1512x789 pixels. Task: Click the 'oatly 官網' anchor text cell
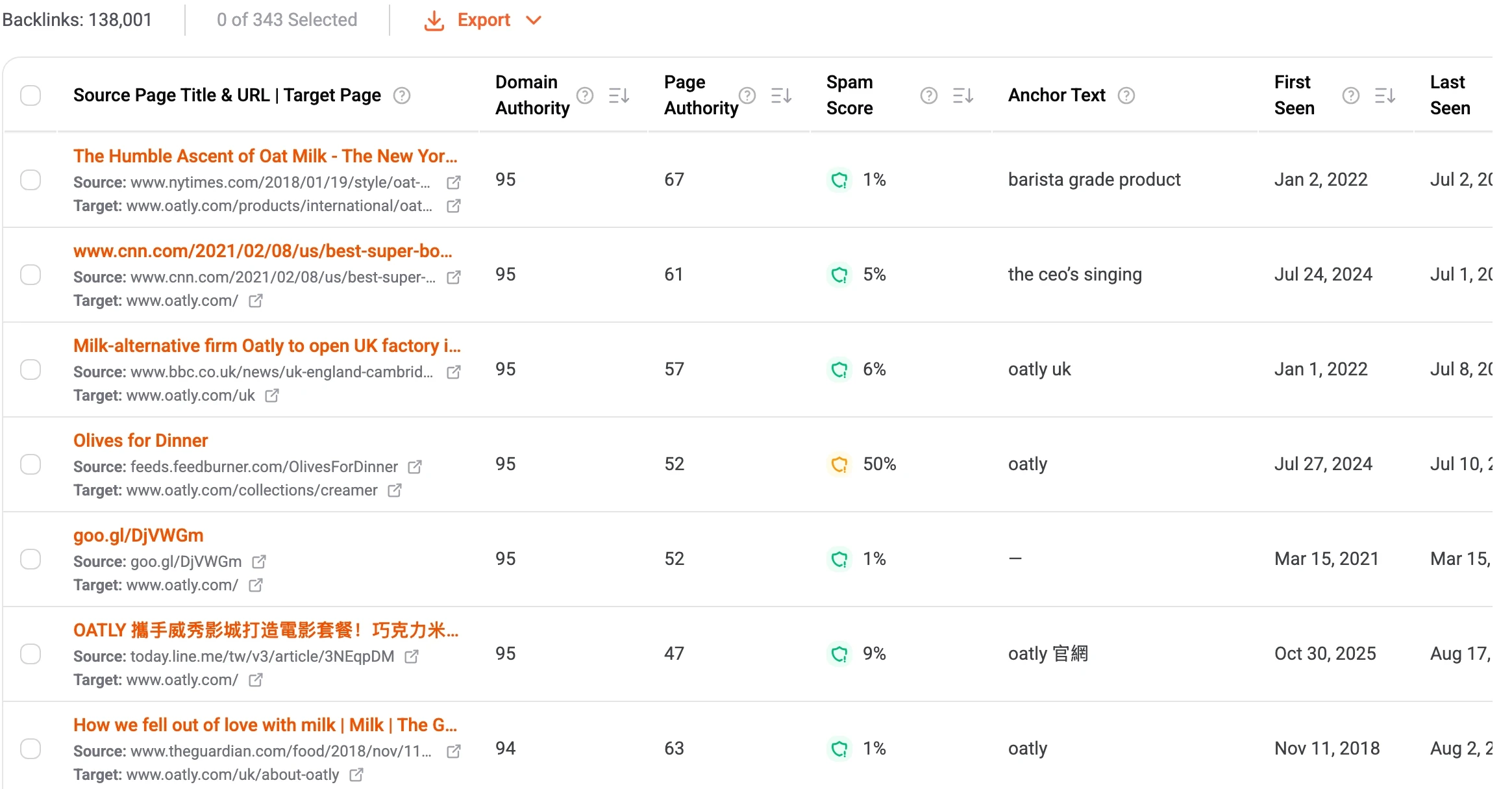pyautogui.click(x=1048, y=654)
